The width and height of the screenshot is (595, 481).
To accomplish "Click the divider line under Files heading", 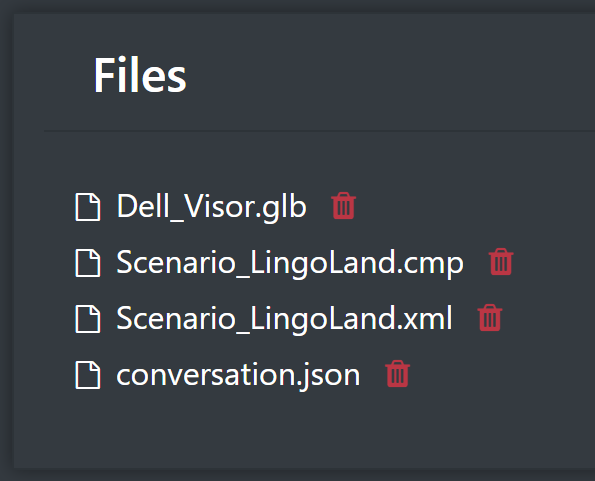I will point(320,131).
